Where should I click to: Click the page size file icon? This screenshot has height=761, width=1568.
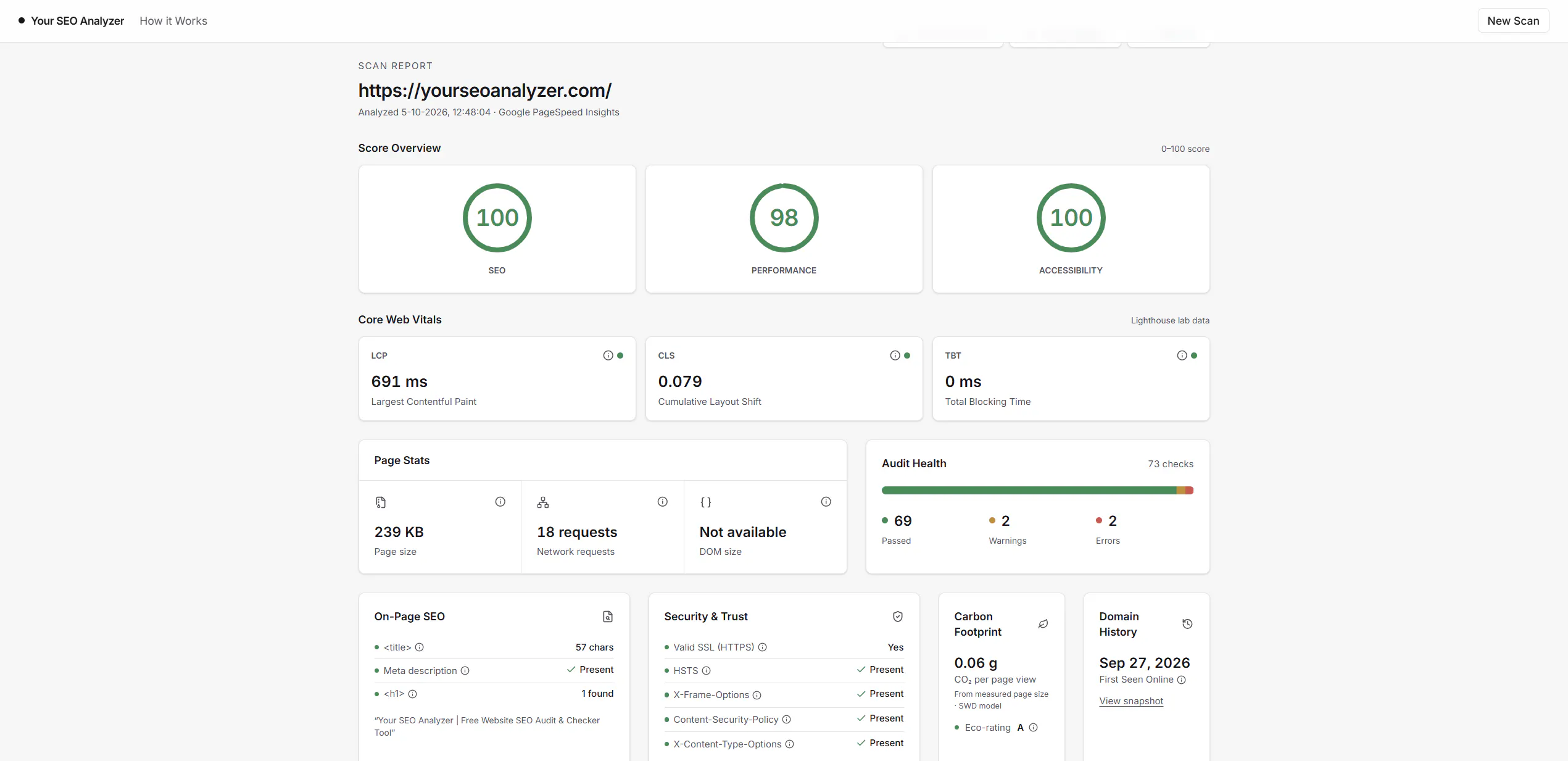click(381, 502)
